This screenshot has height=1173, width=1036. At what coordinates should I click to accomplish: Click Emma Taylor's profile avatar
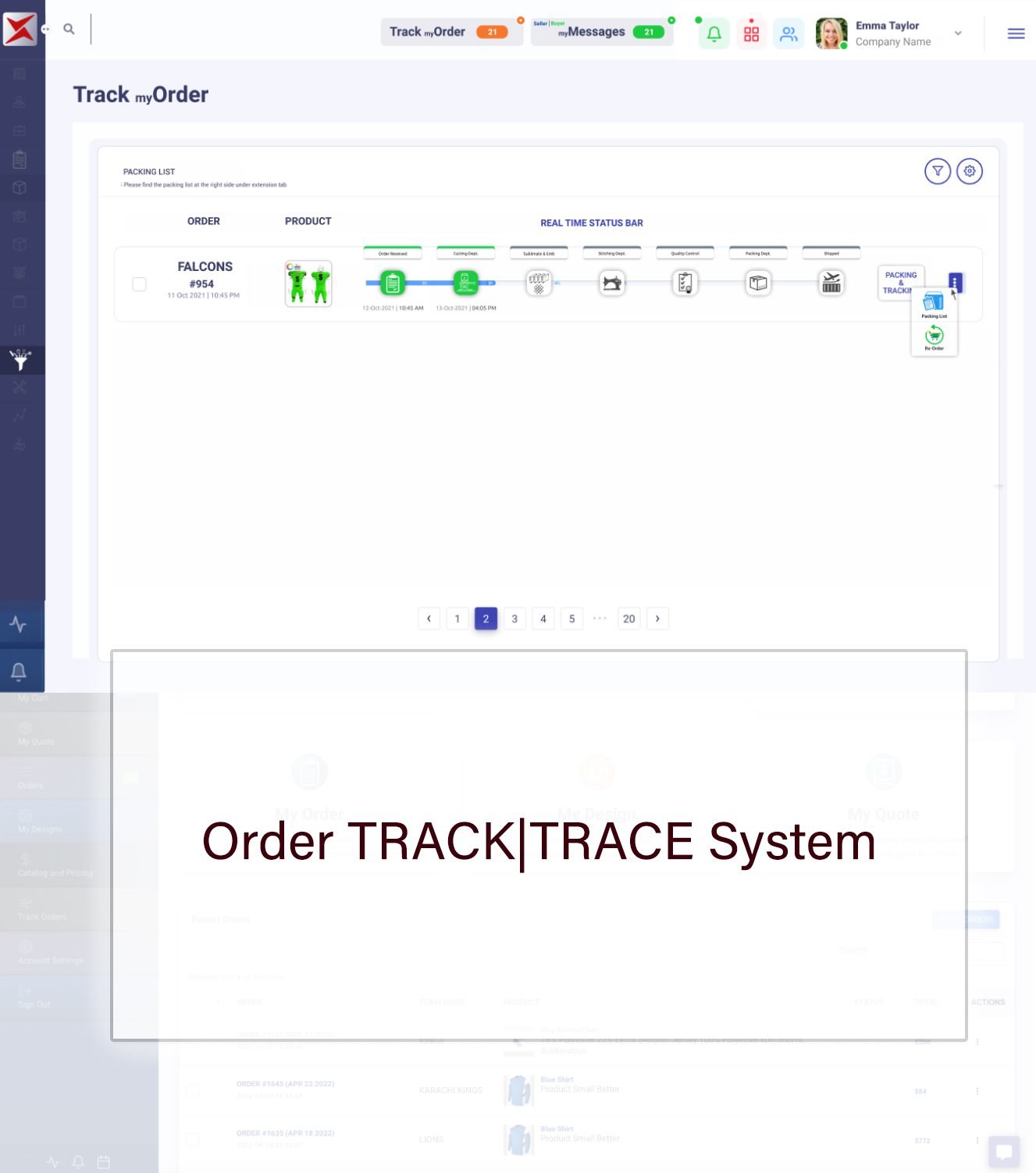(x=831, y=34)
